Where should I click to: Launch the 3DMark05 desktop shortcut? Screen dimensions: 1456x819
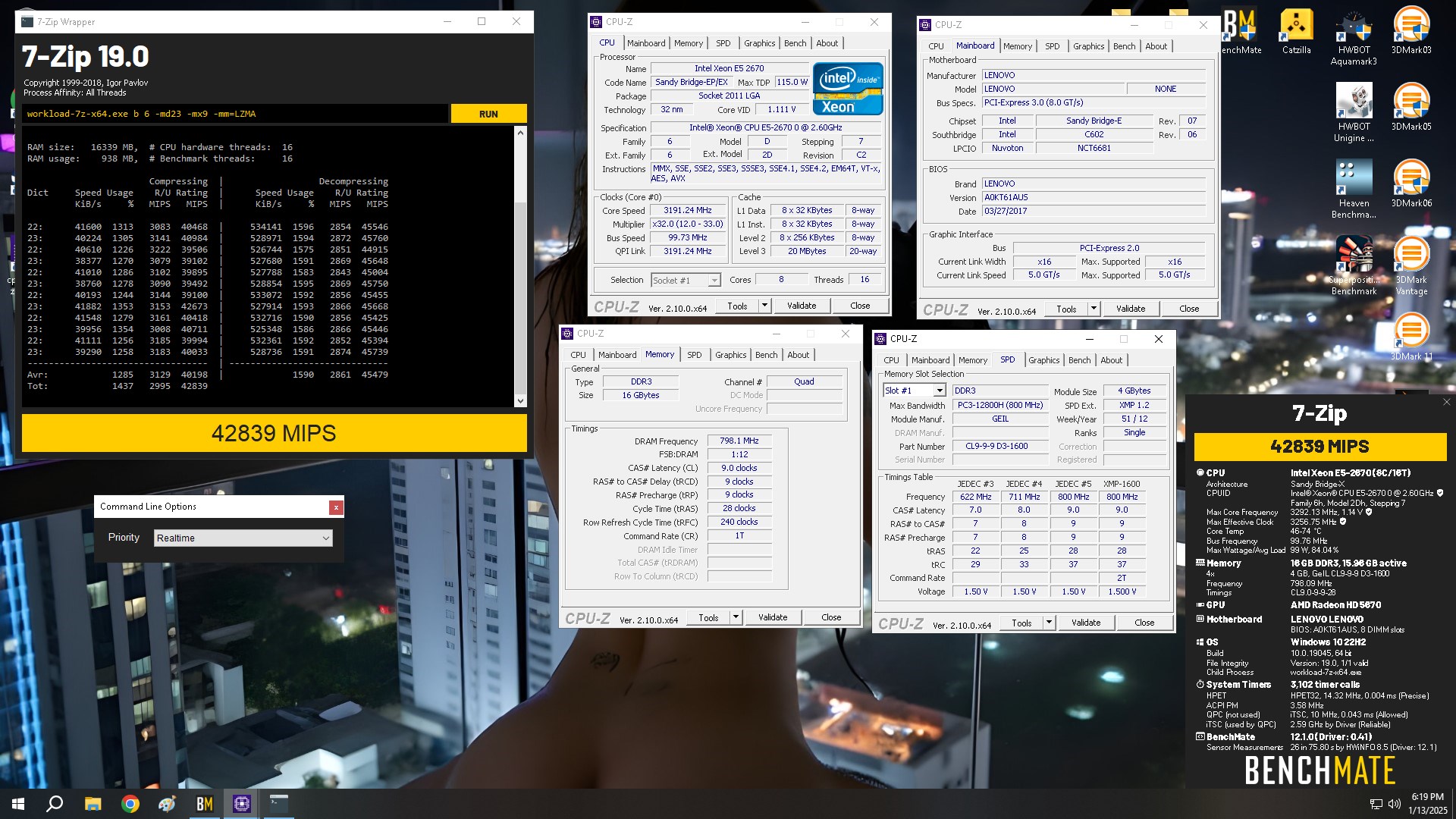pos(1411,108)
